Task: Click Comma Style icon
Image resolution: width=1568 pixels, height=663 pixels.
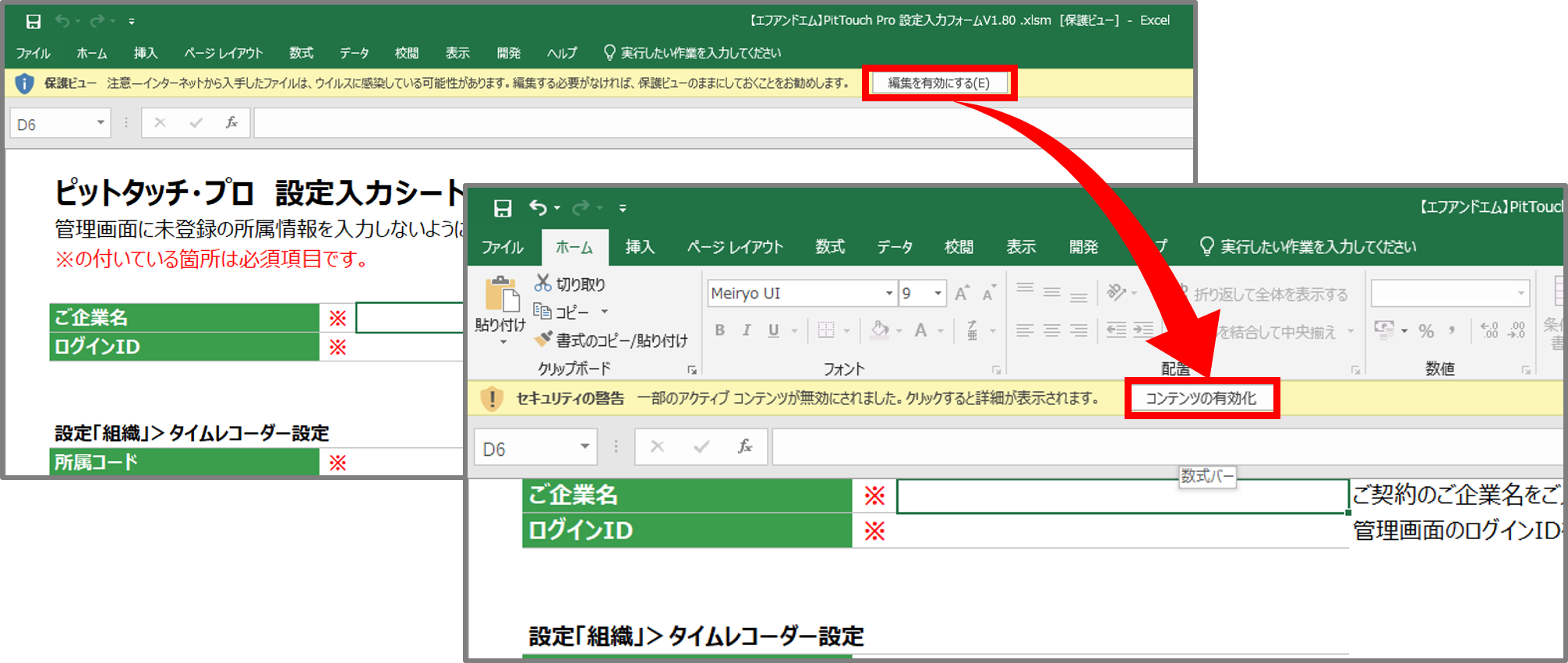Action: pyautogui.click(x=1452, y=330)
